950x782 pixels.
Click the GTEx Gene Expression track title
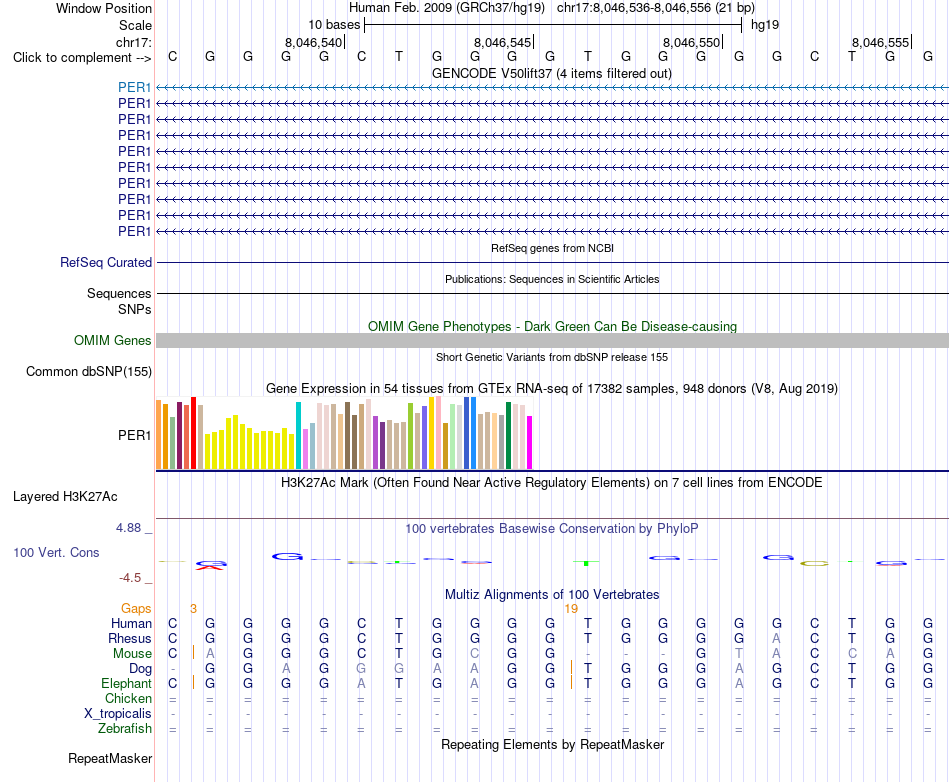[552, 389]
